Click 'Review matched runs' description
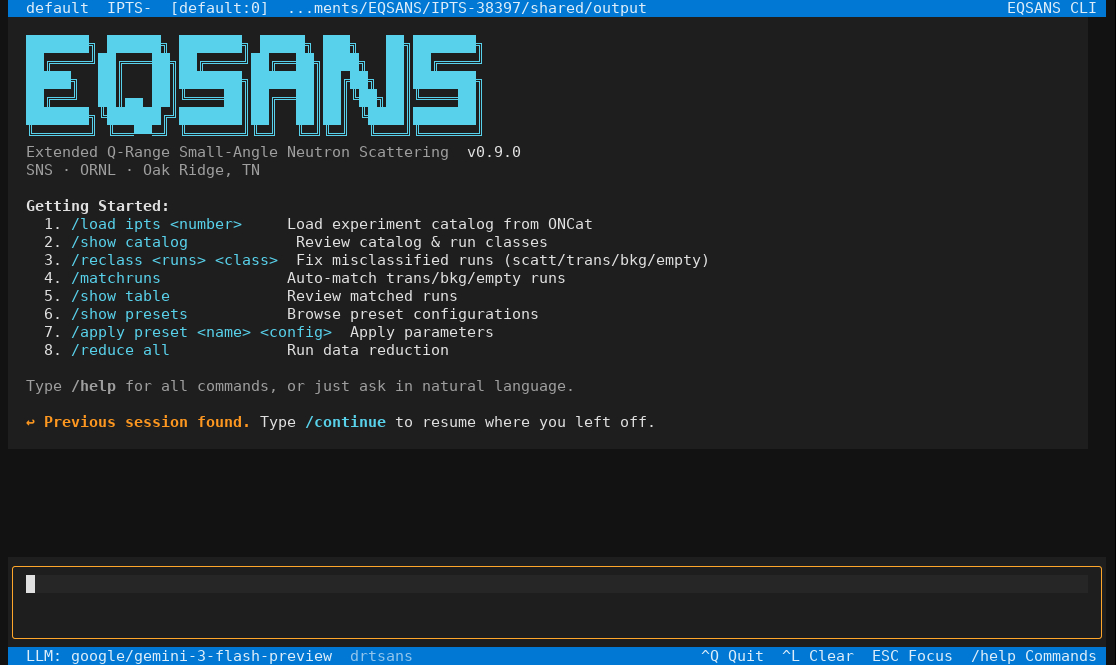 pos(372,296)
